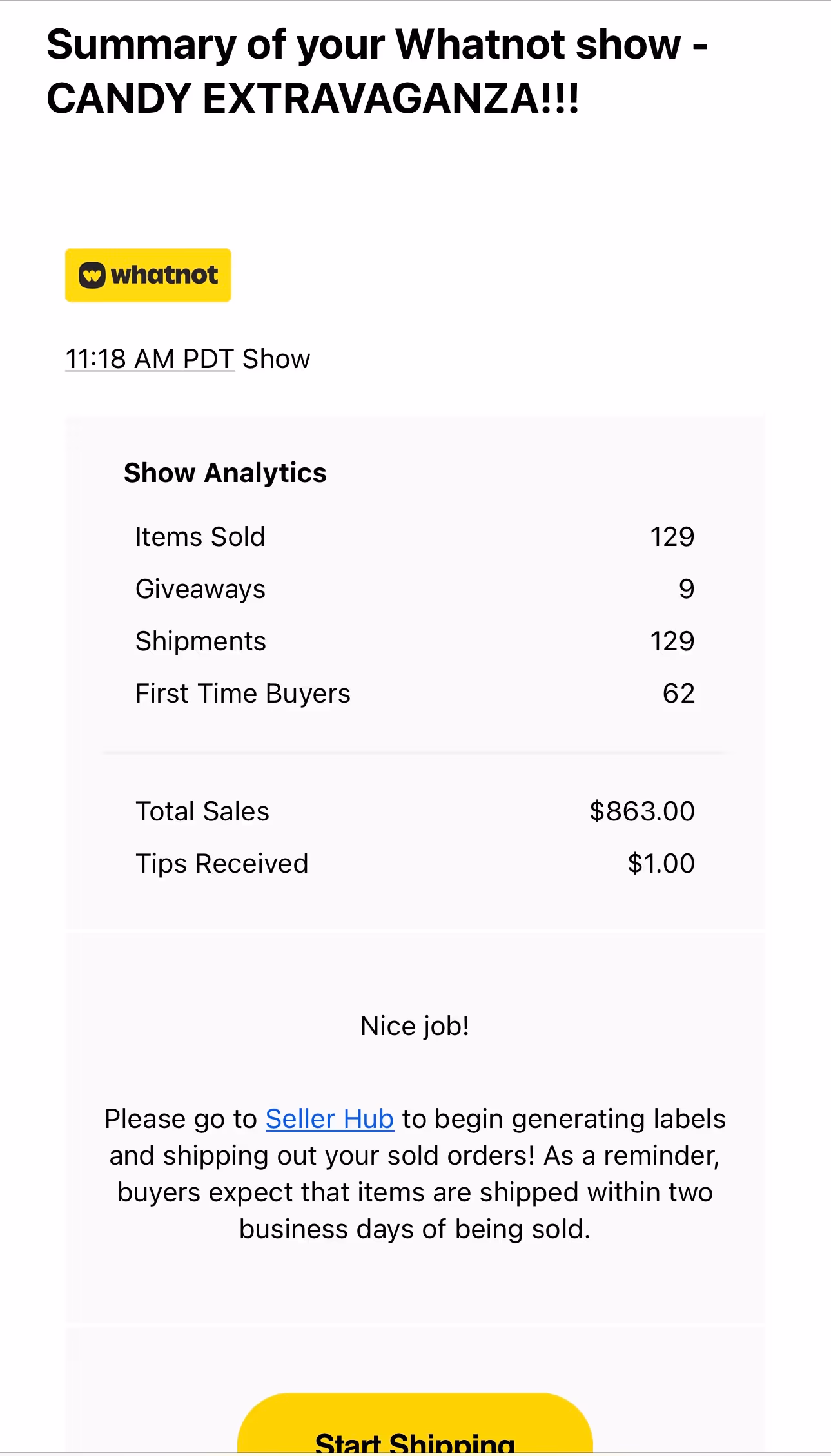The height and width of the screenshot is (1456, 831).
Task: Click the Total Sales label
Action: coord(202,811)
